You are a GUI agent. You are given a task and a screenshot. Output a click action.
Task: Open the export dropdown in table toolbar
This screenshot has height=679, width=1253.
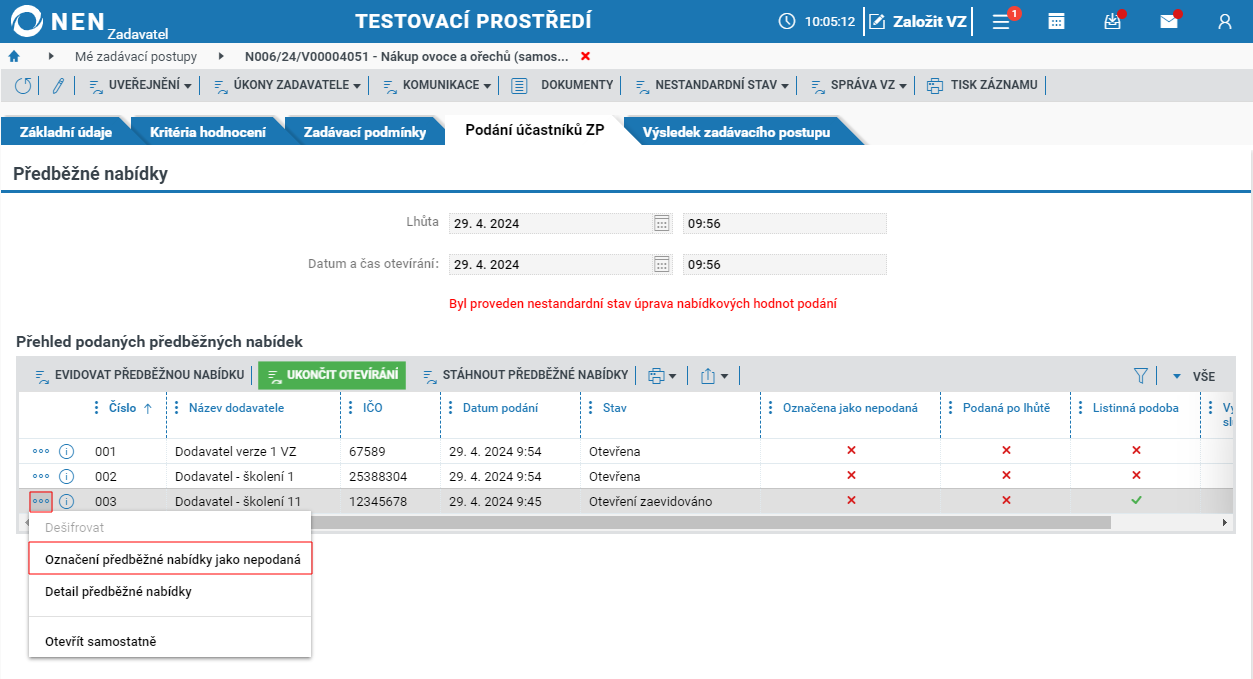[x=714, y=376]
